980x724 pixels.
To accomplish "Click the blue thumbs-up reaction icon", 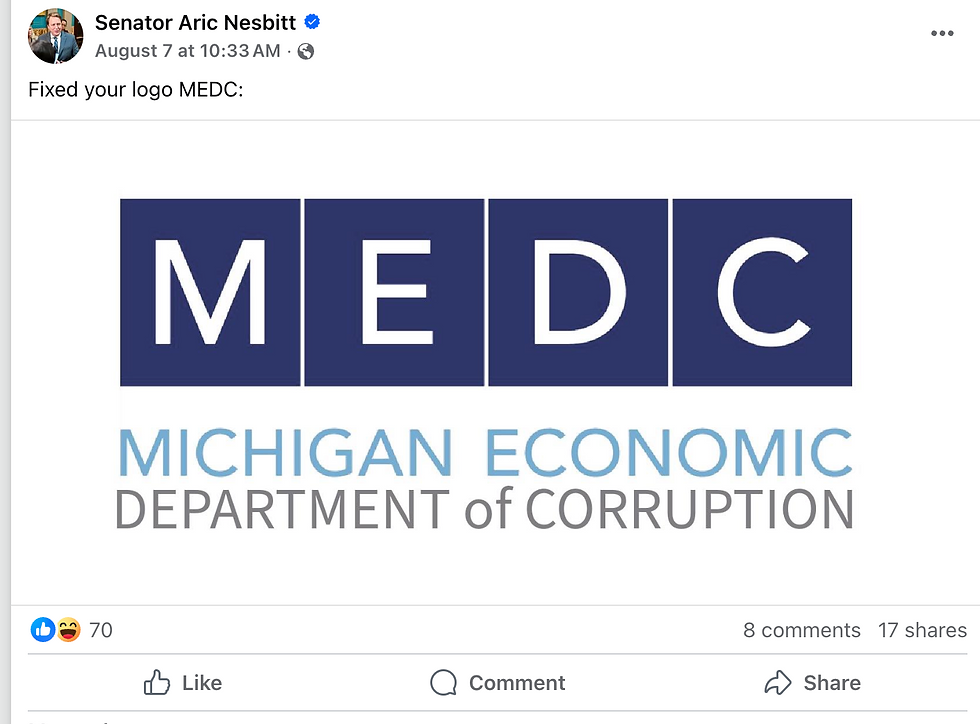I will [43, 630].
